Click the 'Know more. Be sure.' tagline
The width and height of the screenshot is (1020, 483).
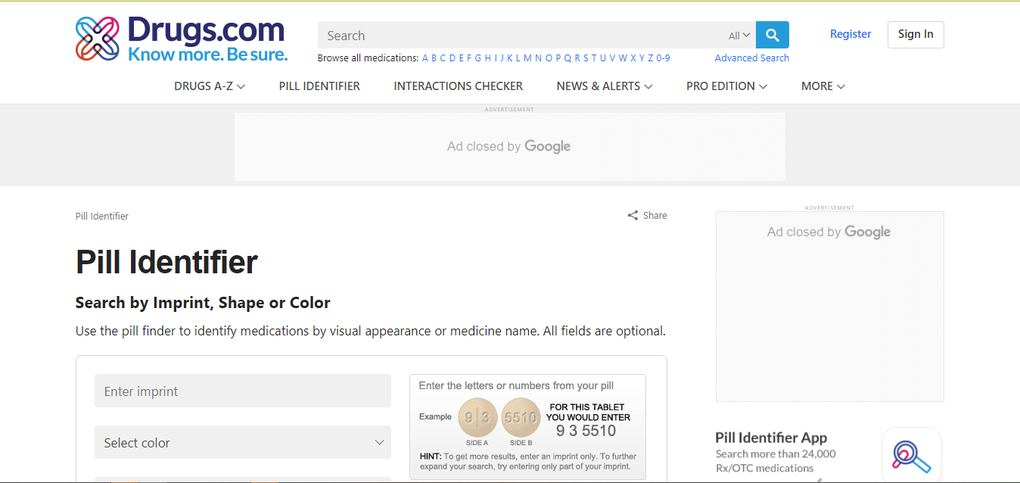pyautogui.click(x=208, y=55)
